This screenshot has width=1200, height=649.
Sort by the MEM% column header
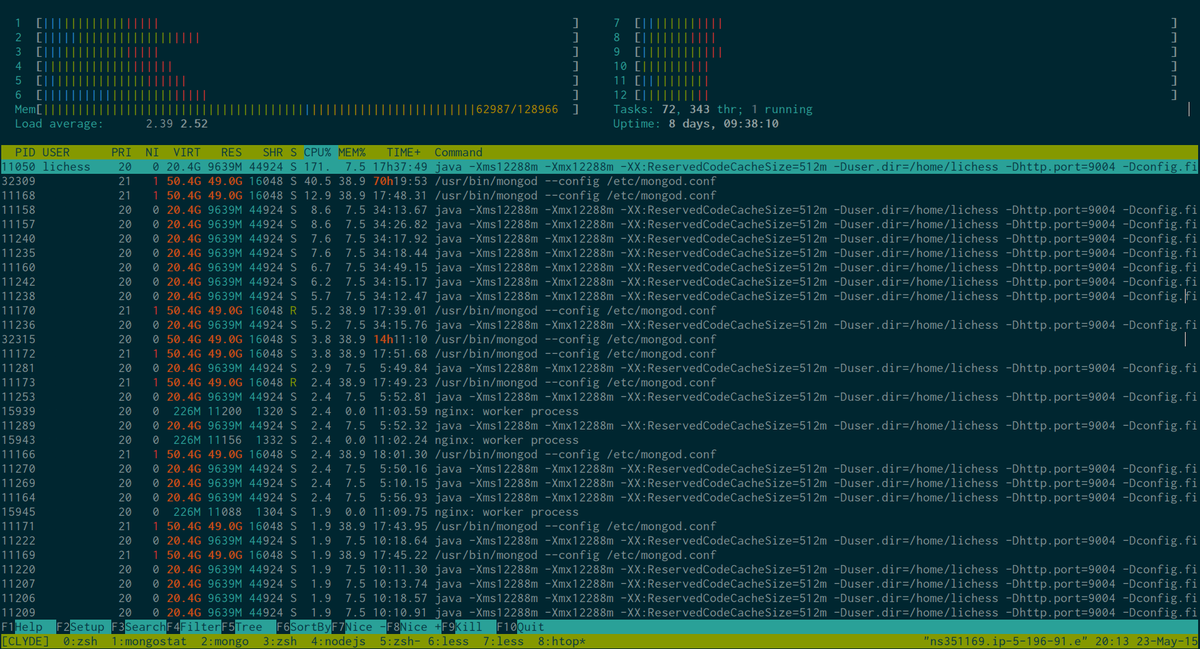(352, 152)
